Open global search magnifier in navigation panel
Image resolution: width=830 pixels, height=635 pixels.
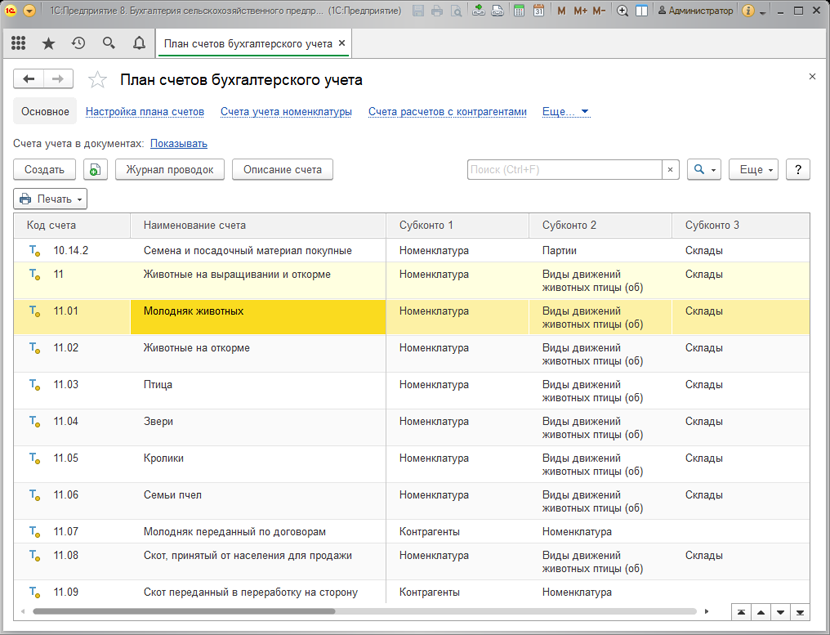click(x=109, y=43)
